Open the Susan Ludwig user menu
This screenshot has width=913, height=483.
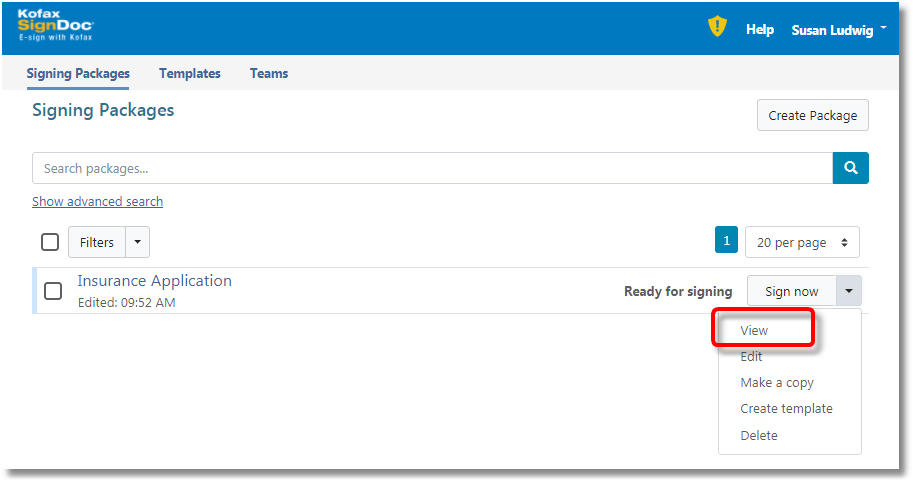tap(838, 30)
